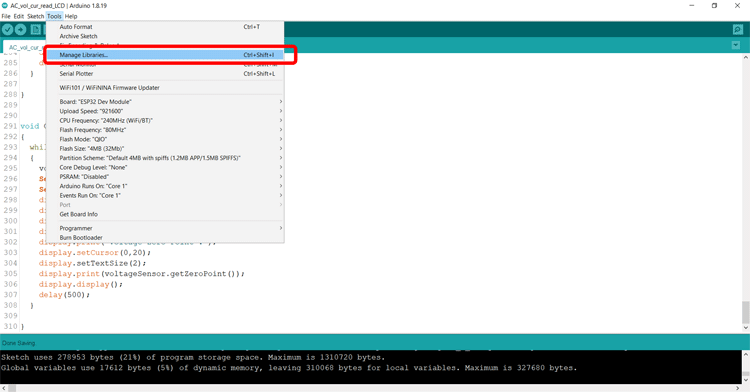Click "Done Saving" status message
The height and width of the screenshot is (392, 750).
pos(18,343)
